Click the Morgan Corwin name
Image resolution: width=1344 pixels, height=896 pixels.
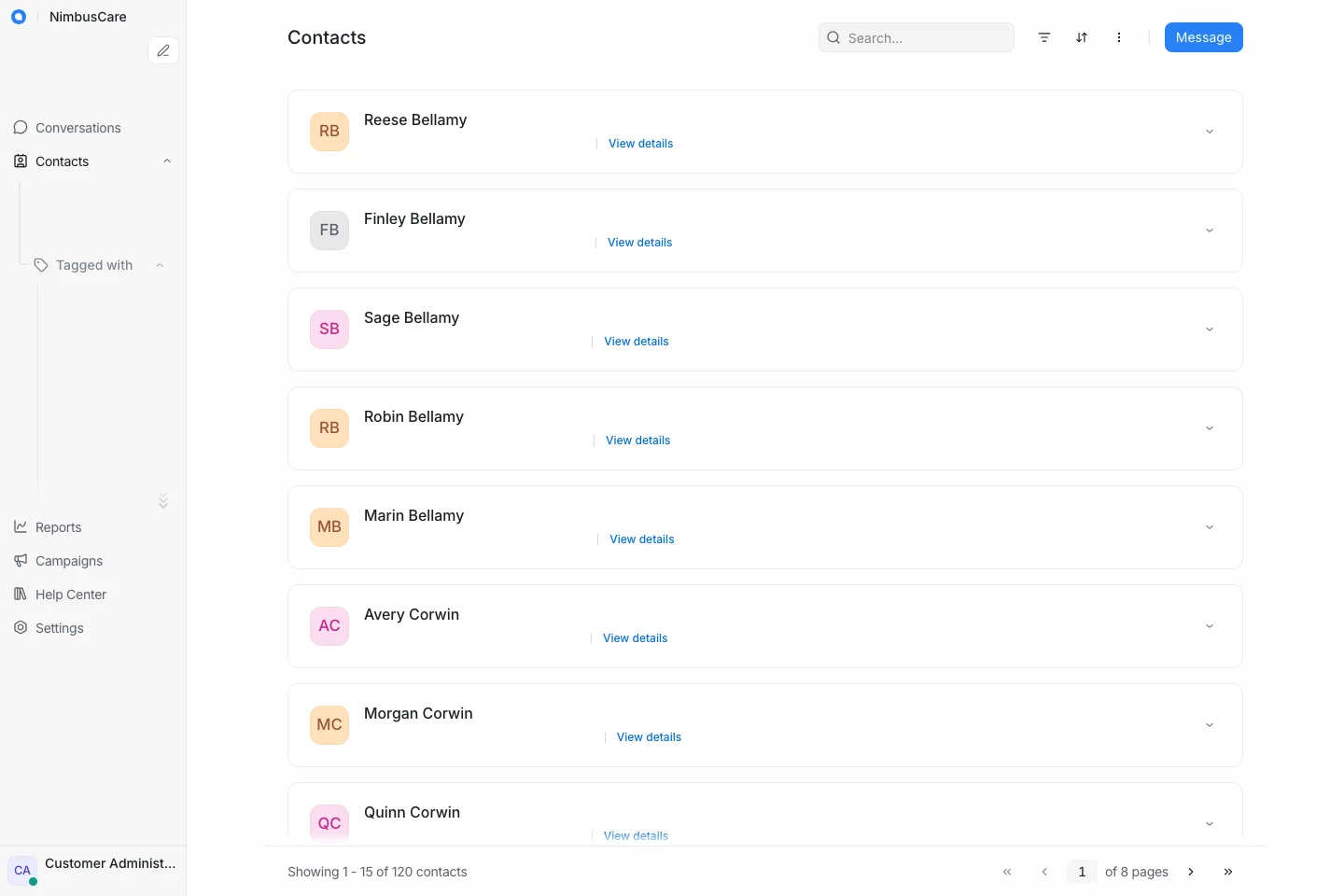418,713
